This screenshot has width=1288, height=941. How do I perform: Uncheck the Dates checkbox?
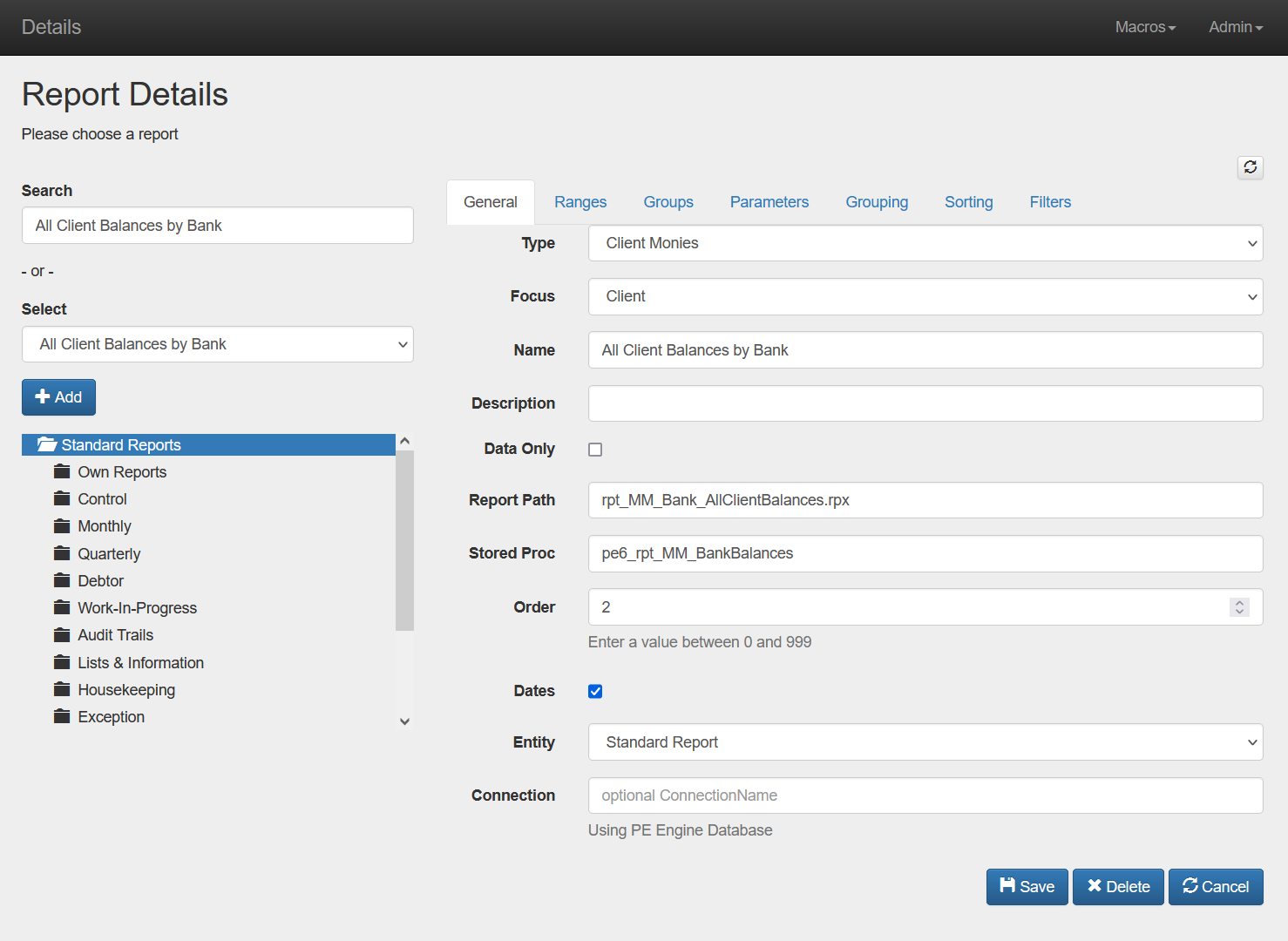click(595, 691)
